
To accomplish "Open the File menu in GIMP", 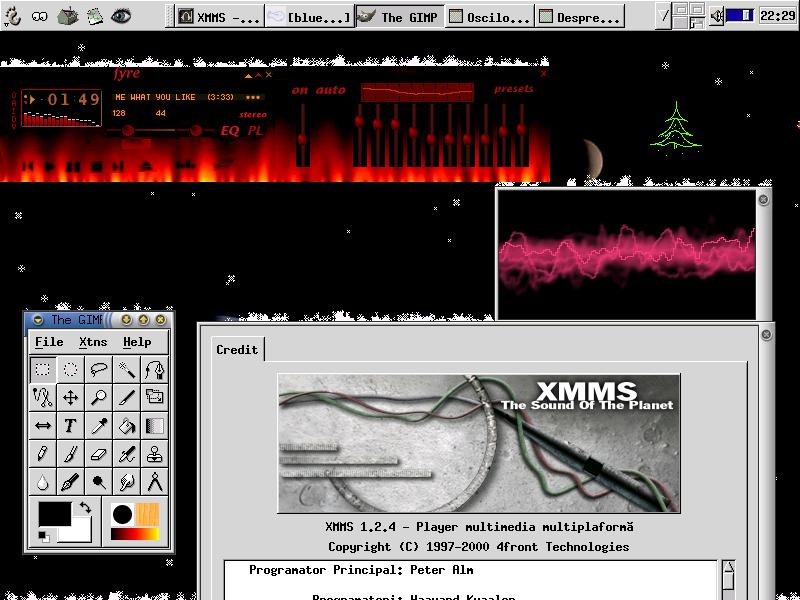I will click(51, 341).
